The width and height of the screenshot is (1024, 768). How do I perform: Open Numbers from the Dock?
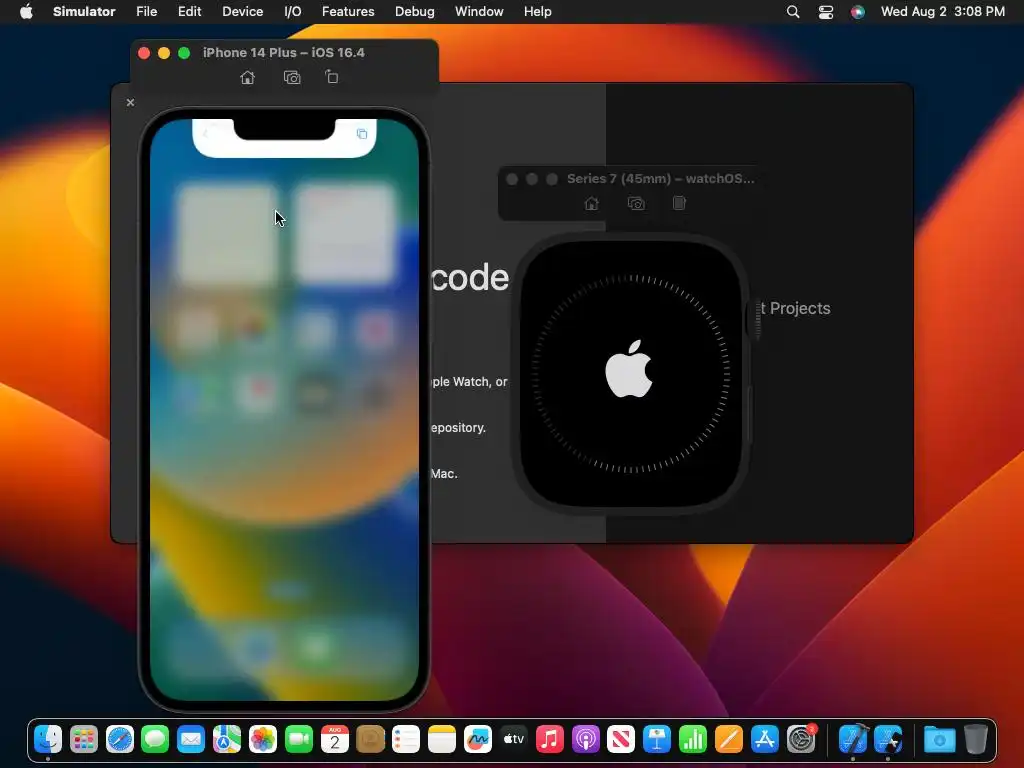(x=693, y=739)
